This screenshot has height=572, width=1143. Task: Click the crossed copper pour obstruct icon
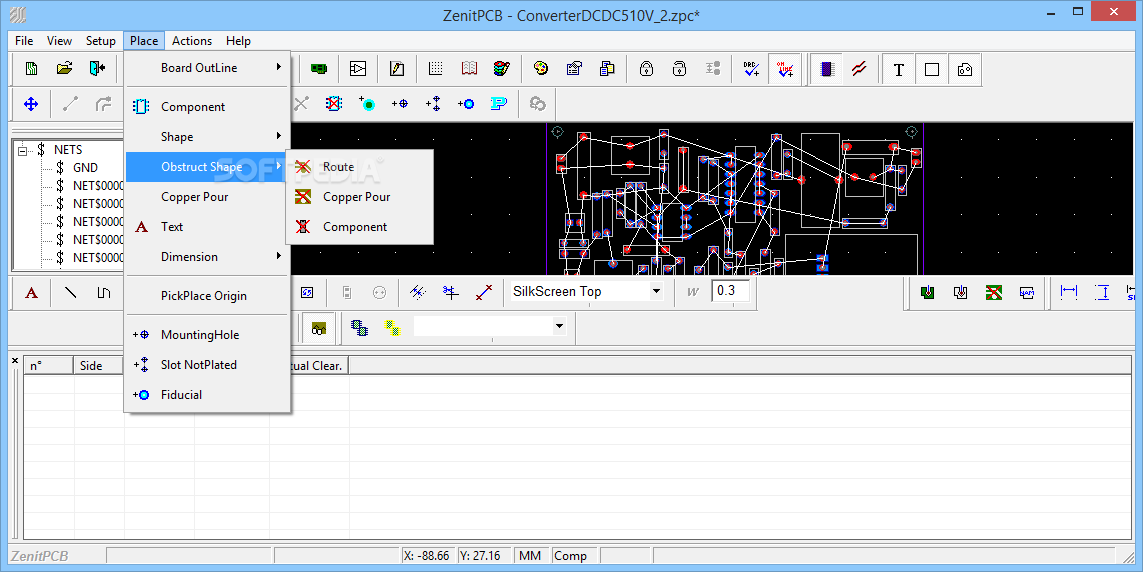coord(994,292)
